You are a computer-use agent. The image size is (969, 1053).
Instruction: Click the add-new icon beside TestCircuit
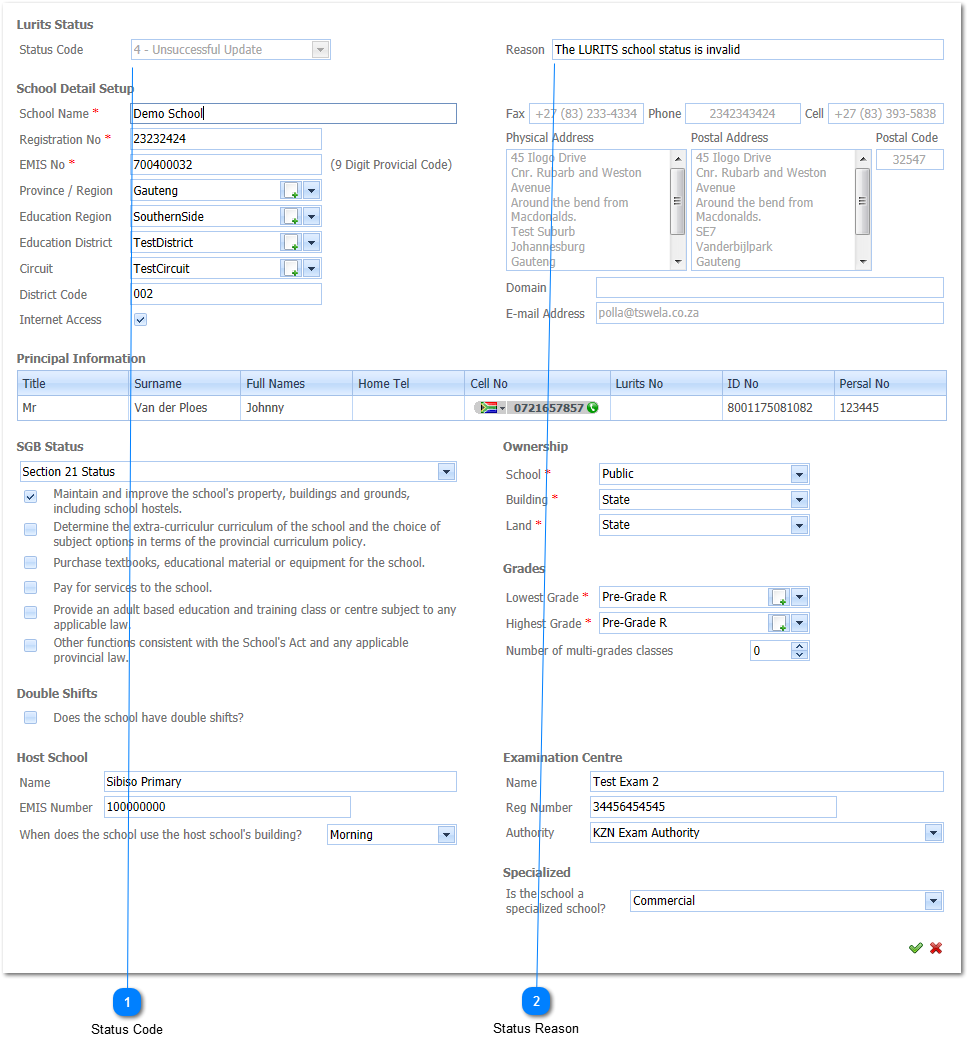[291, 269]
